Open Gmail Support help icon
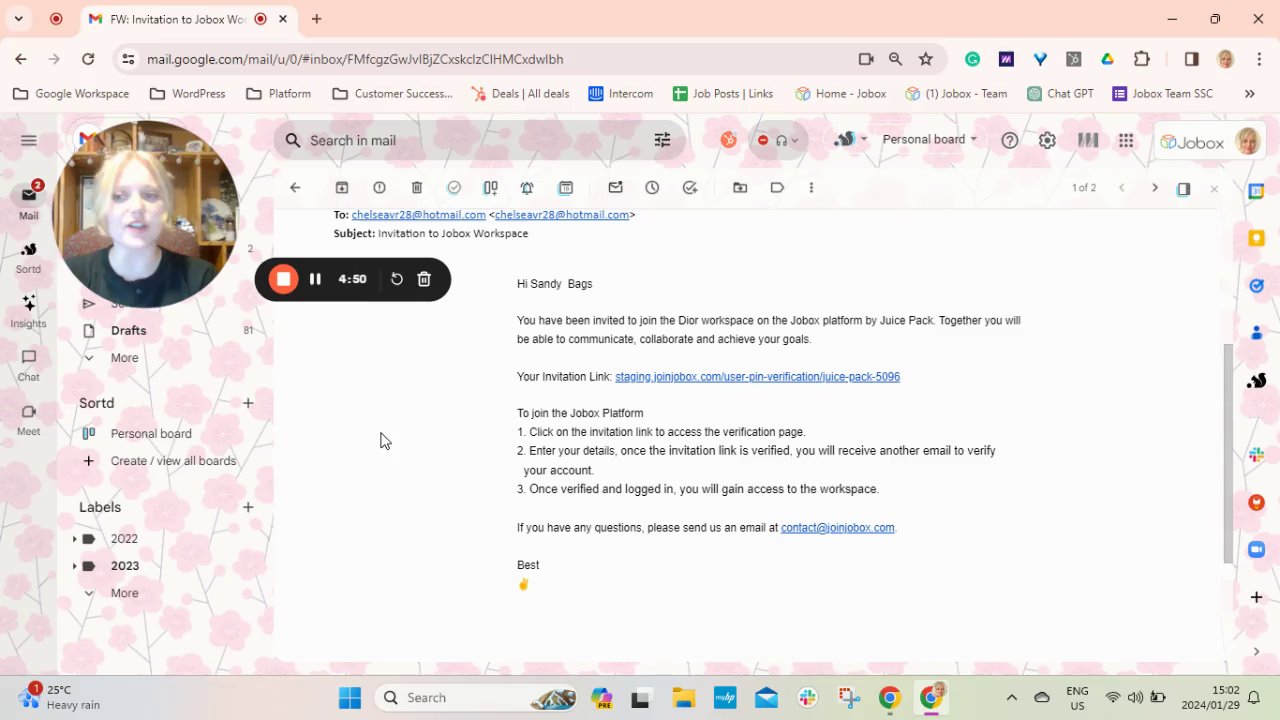The height and width of the screenshot is (720, 1280). click(1010, 141)
